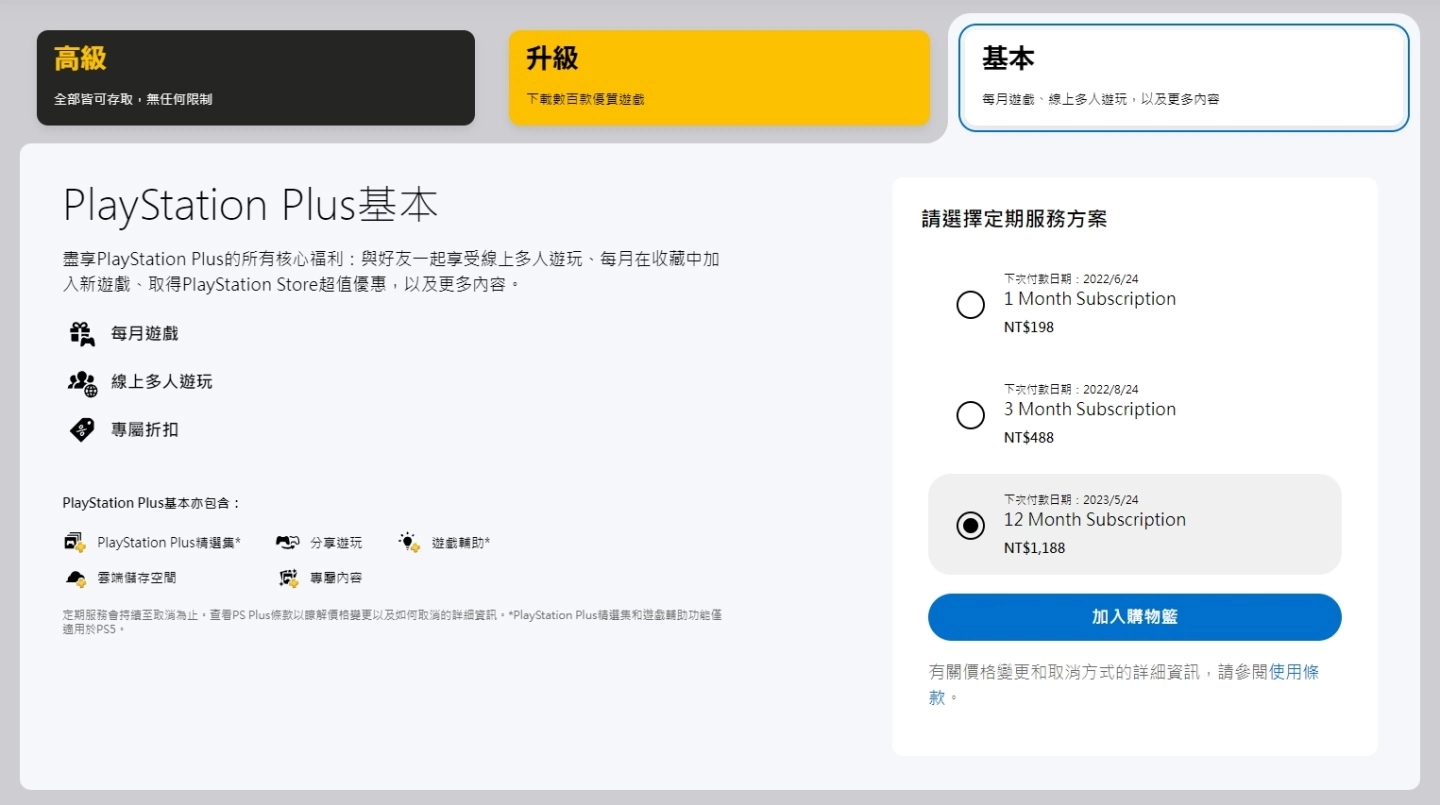1440x805 pixels.
Task: Open the 基本 tier tab
Action: click(1182, 77)
